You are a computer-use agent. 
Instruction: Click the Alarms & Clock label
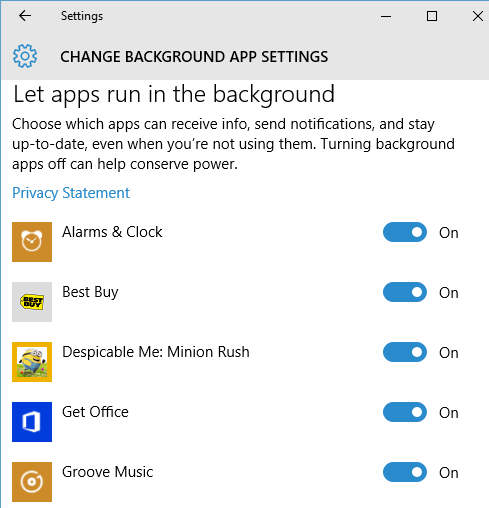pyautogui.click(x=112, y=232)
